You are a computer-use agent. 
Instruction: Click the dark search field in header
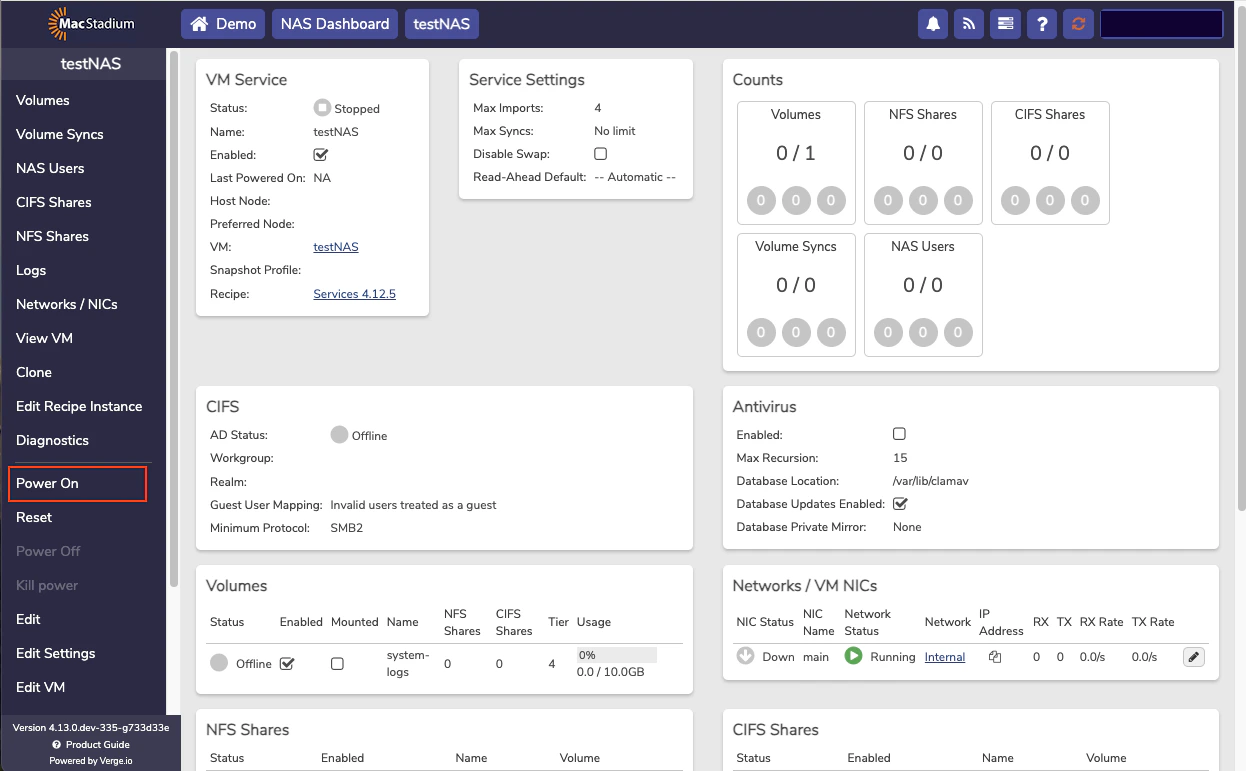pos(1161,24)
